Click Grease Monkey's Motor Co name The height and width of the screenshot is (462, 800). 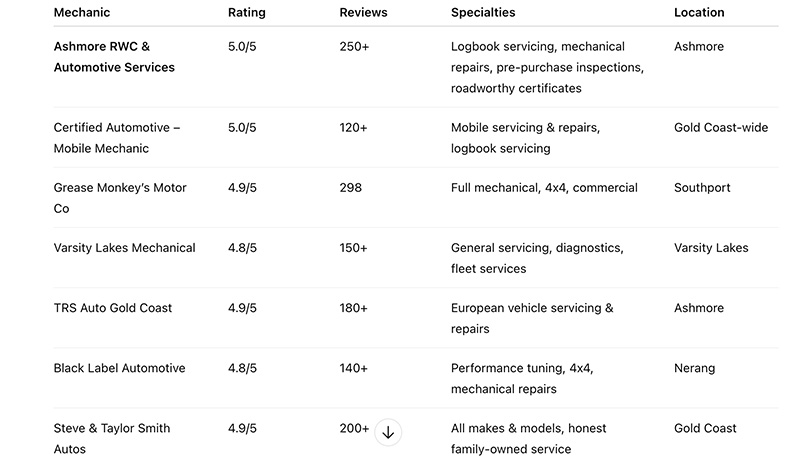[x=120, y=198]
